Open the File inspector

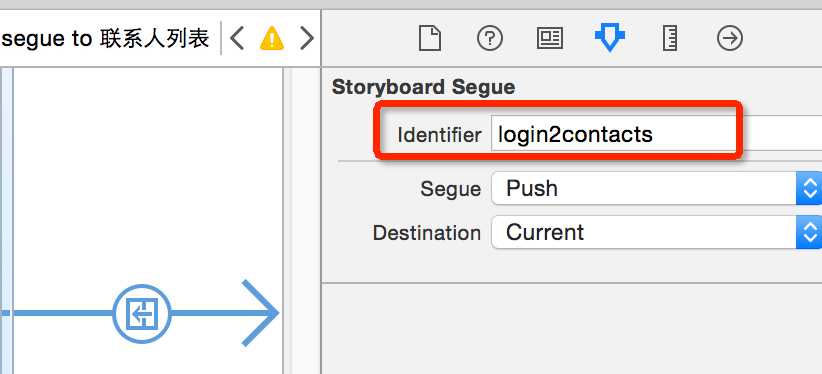429,39
